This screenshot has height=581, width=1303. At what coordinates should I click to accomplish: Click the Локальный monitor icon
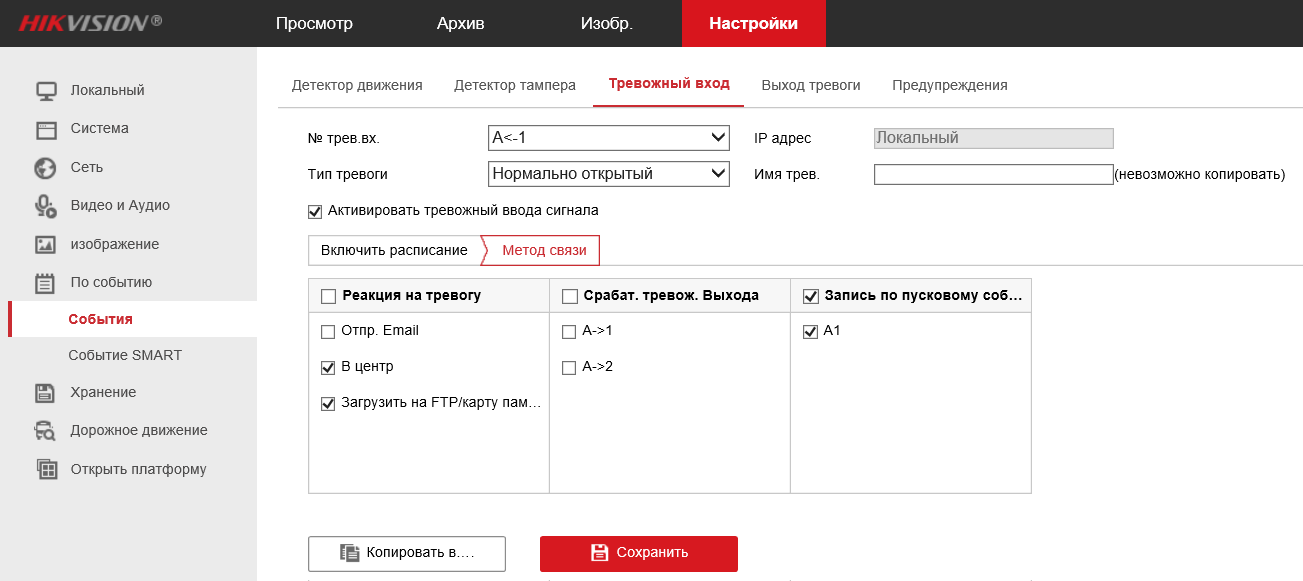(x=46, y=91)
